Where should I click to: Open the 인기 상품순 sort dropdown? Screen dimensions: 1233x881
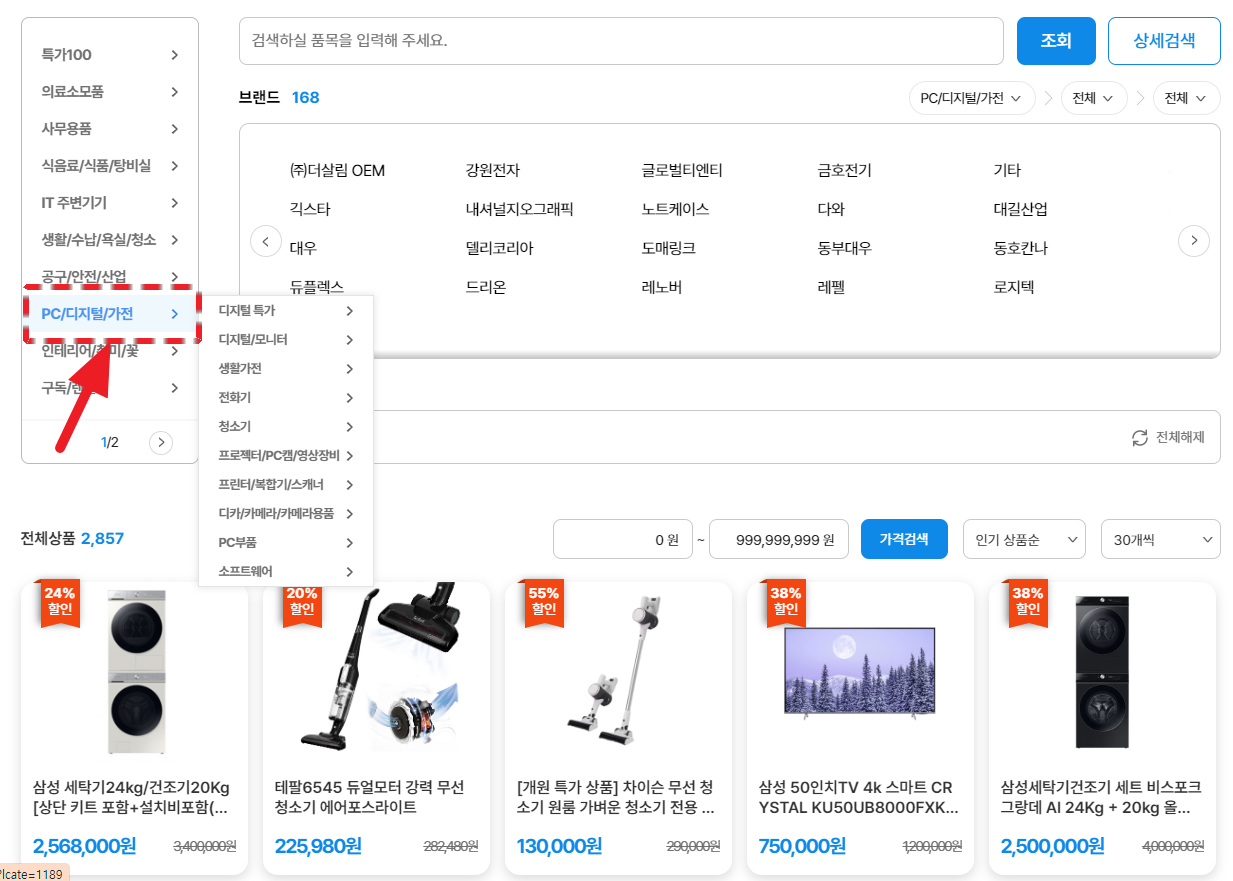pos(1024,540)
